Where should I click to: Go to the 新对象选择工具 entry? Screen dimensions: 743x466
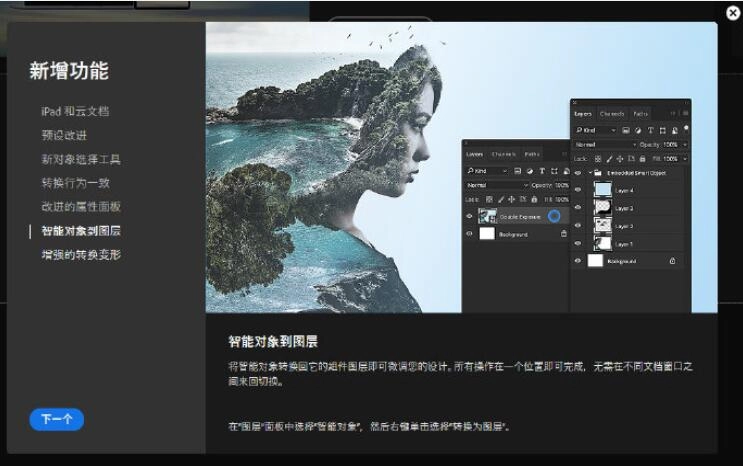pos(81,159)
